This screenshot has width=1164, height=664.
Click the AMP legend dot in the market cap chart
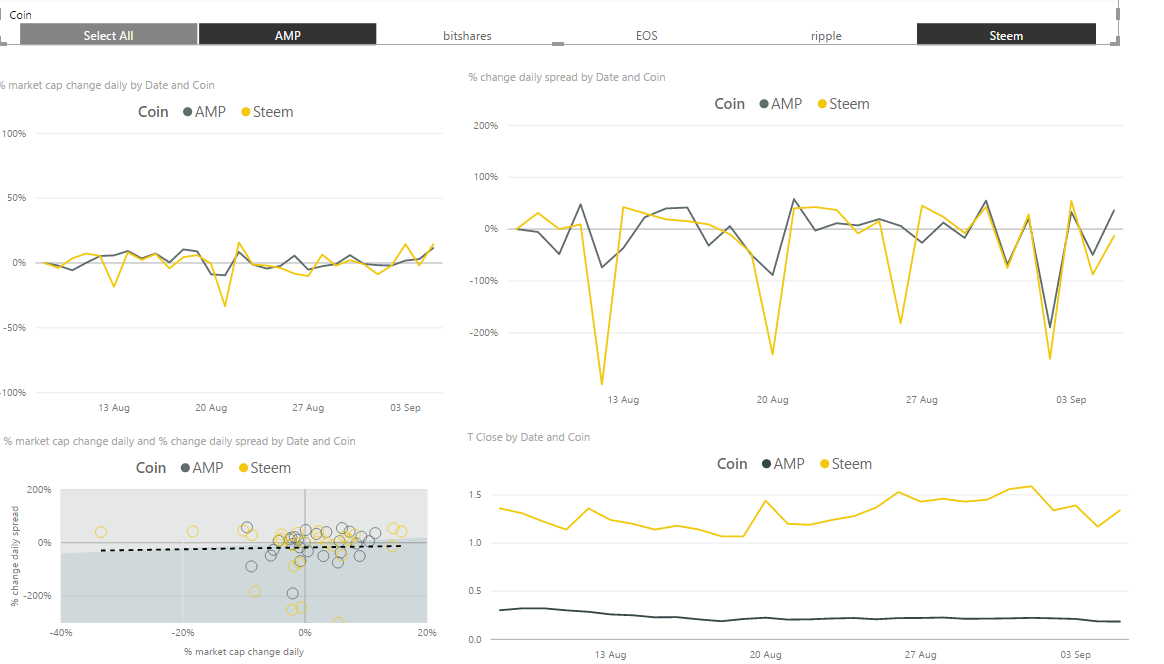click(187, 112)
